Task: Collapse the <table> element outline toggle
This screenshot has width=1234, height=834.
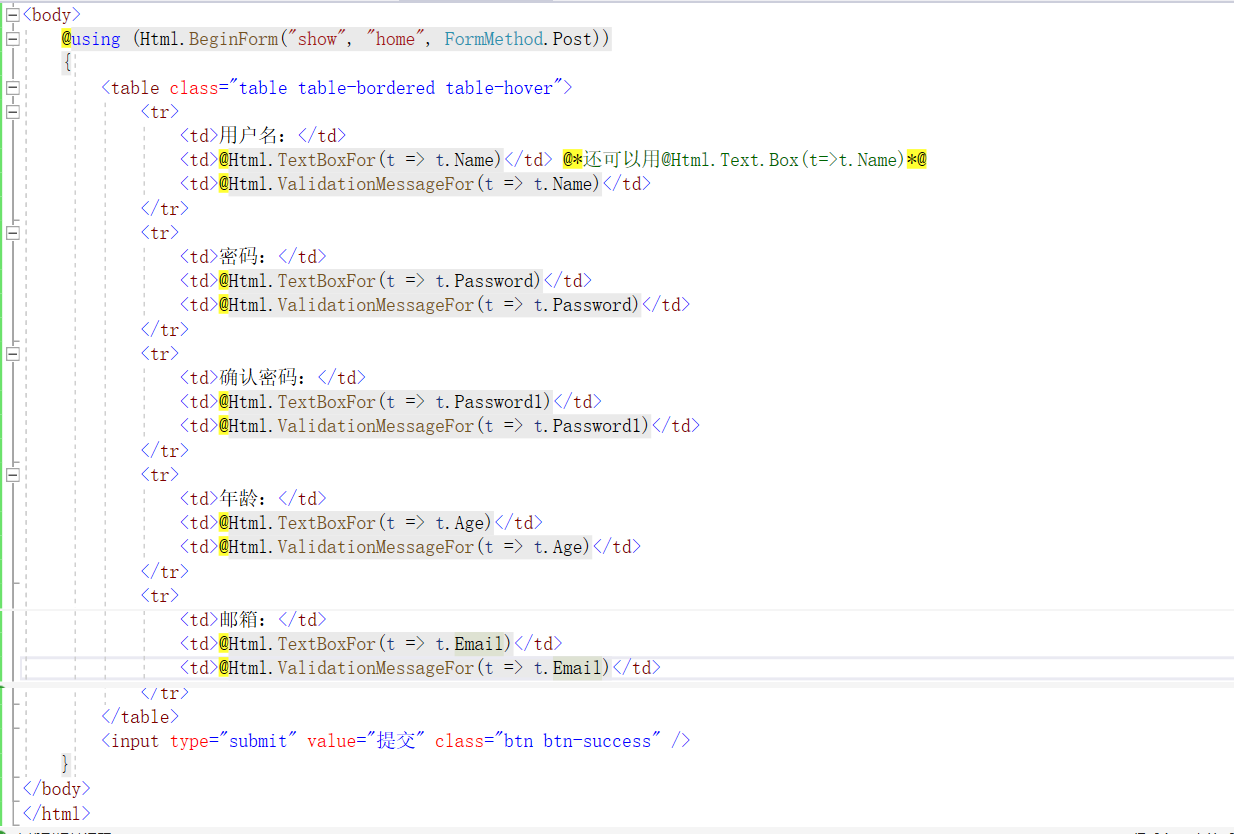Action: click(x=12, y=88)
